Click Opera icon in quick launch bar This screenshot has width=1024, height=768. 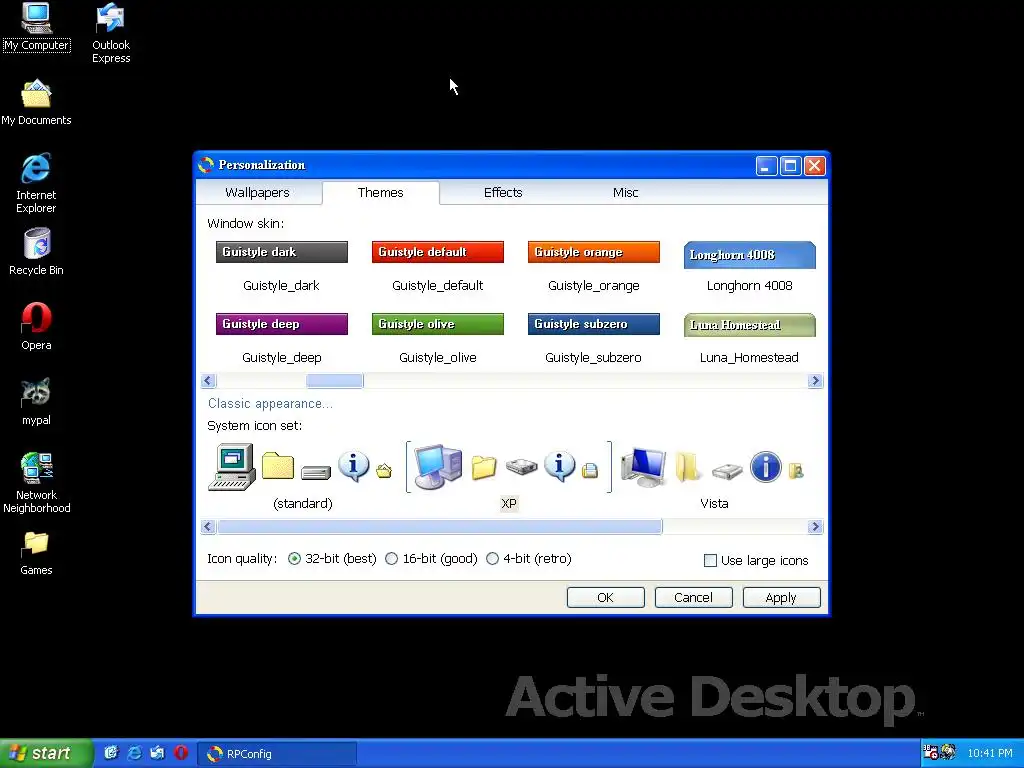coord(181,753)
